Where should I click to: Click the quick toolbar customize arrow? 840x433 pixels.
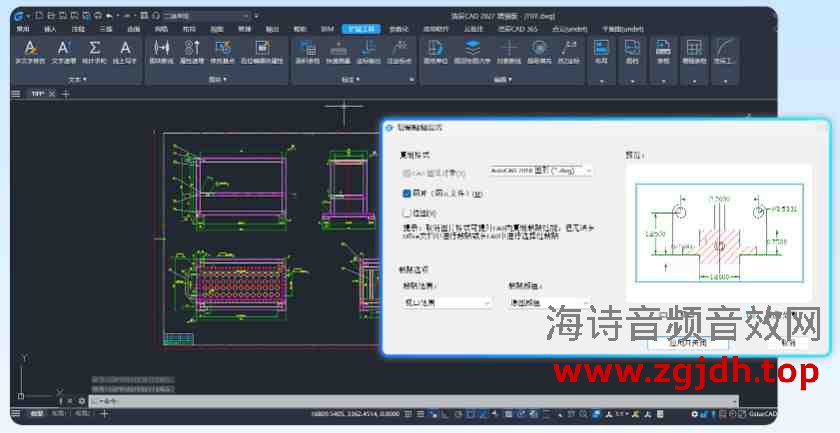pos(257,16)
